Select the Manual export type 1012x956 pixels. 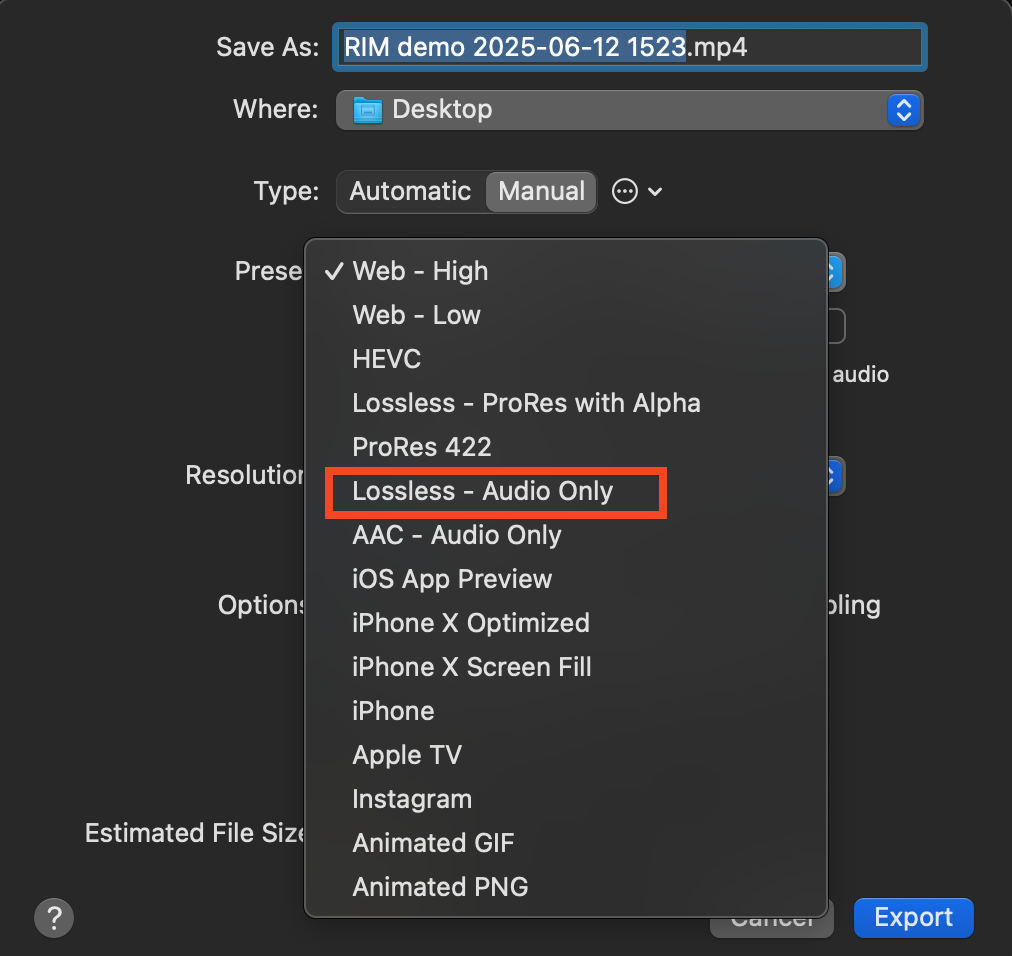tap(541, 191)
